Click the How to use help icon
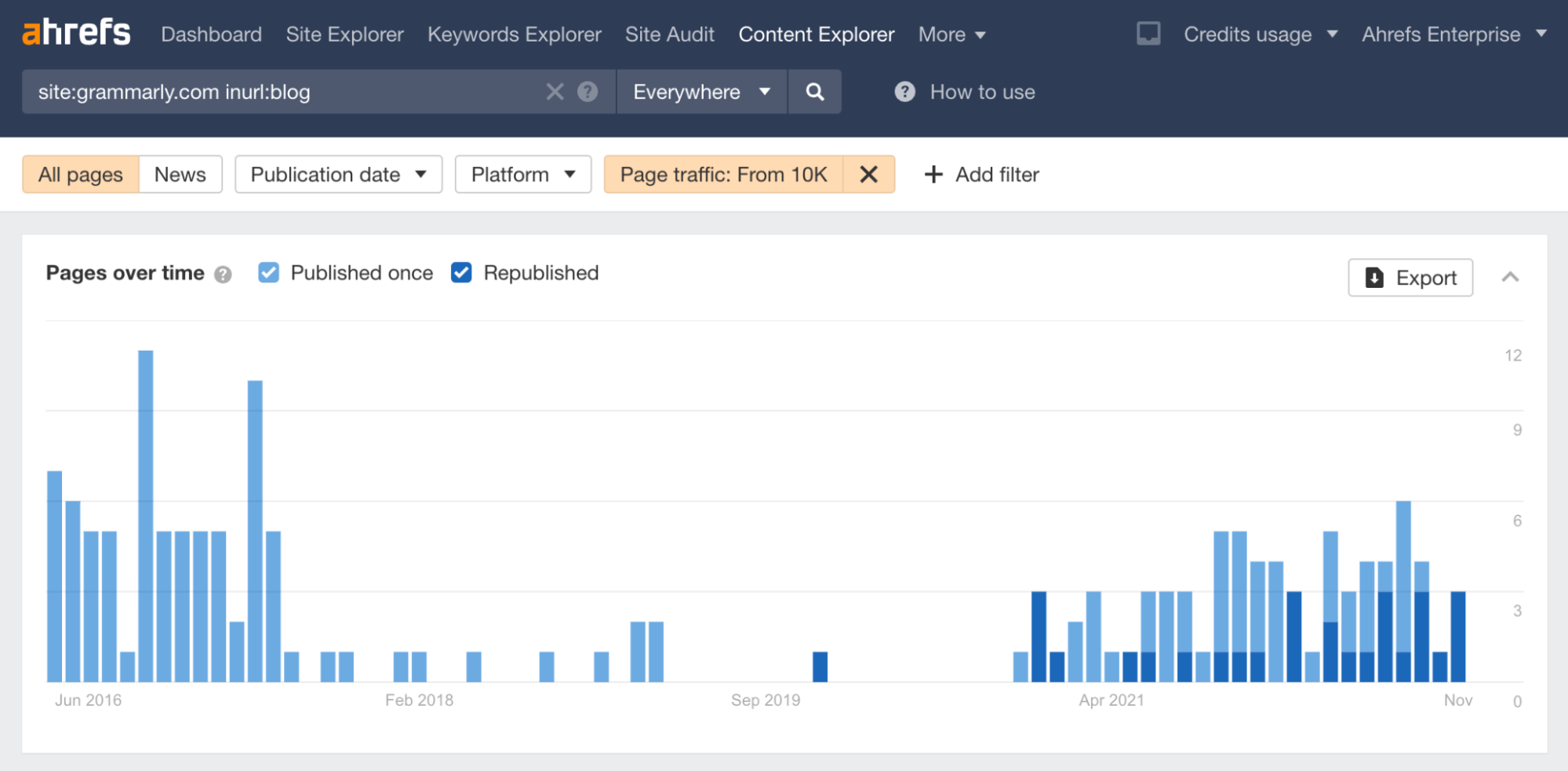 point(904,92)
